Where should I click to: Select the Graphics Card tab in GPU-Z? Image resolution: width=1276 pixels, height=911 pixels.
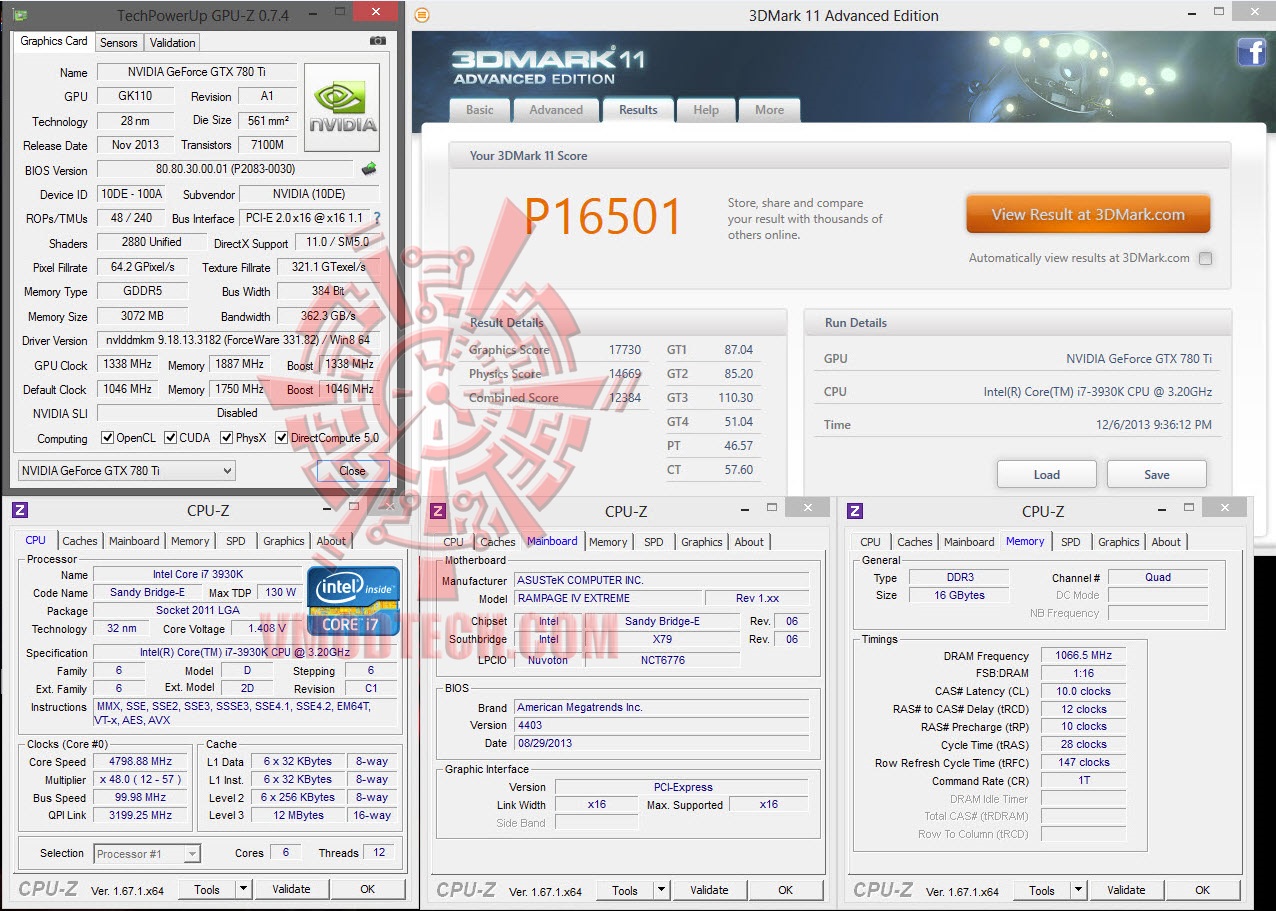click(x=54, y=41)
